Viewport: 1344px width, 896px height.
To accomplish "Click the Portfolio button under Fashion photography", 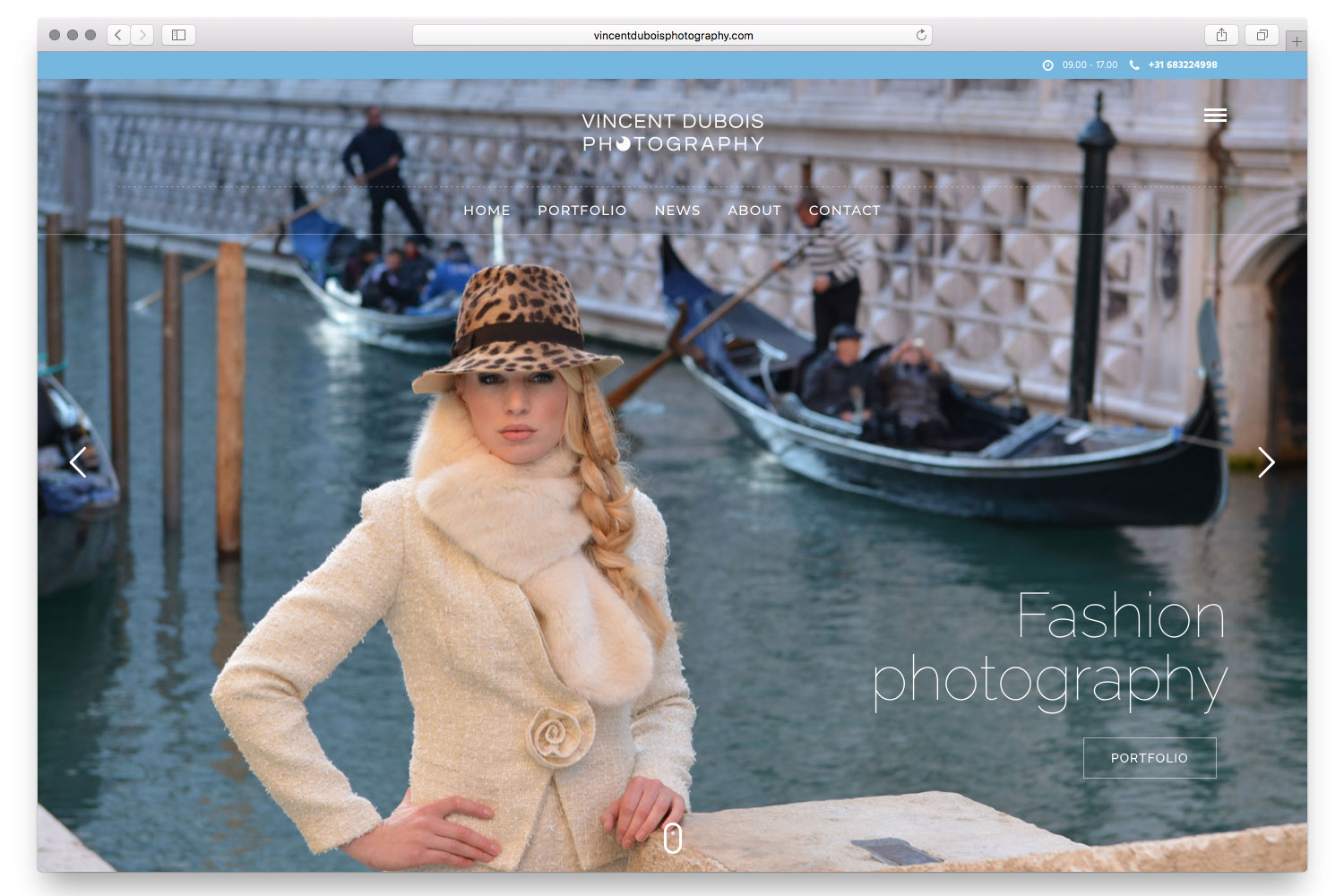I will click(x=1150, y=758).
